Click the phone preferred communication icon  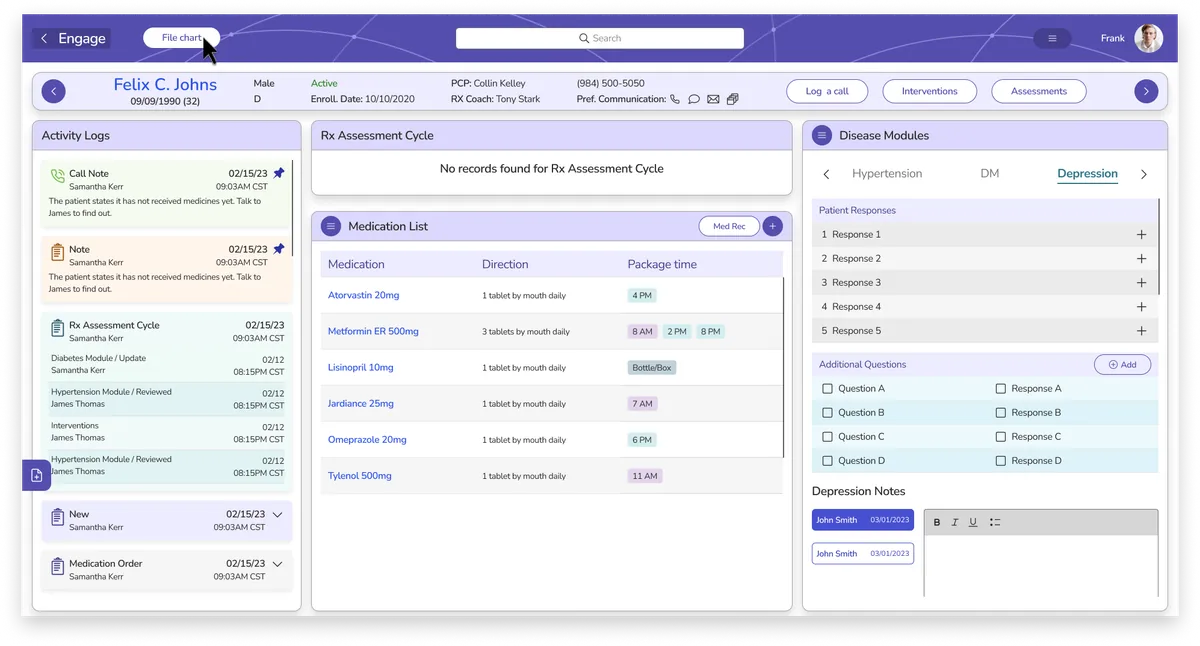[675, 99]
